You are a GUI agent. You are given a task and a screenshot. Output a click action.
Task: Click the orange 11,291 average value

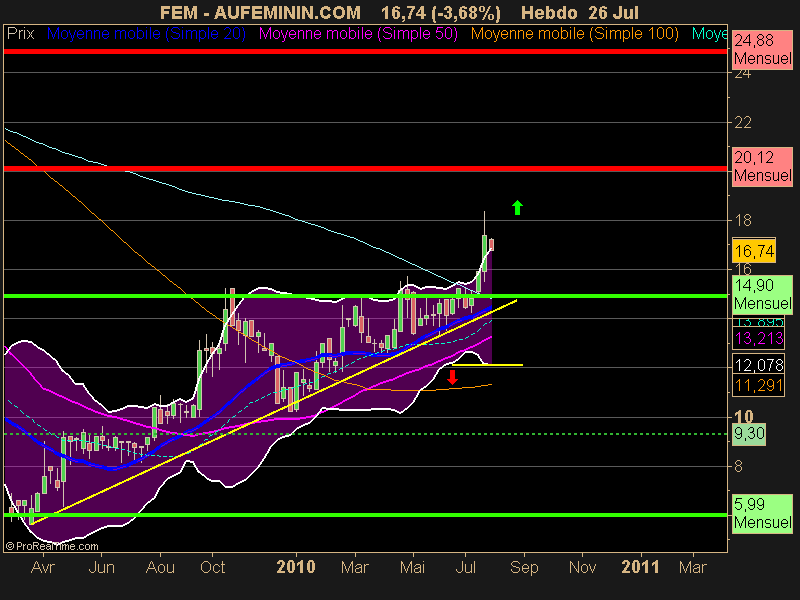759,385
